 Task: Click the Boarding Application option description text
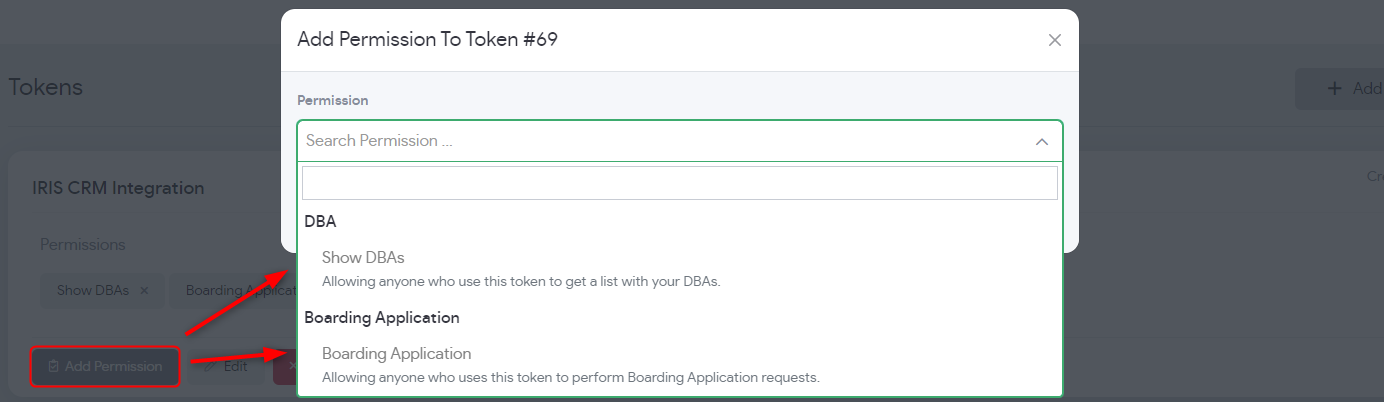(571, 377)
